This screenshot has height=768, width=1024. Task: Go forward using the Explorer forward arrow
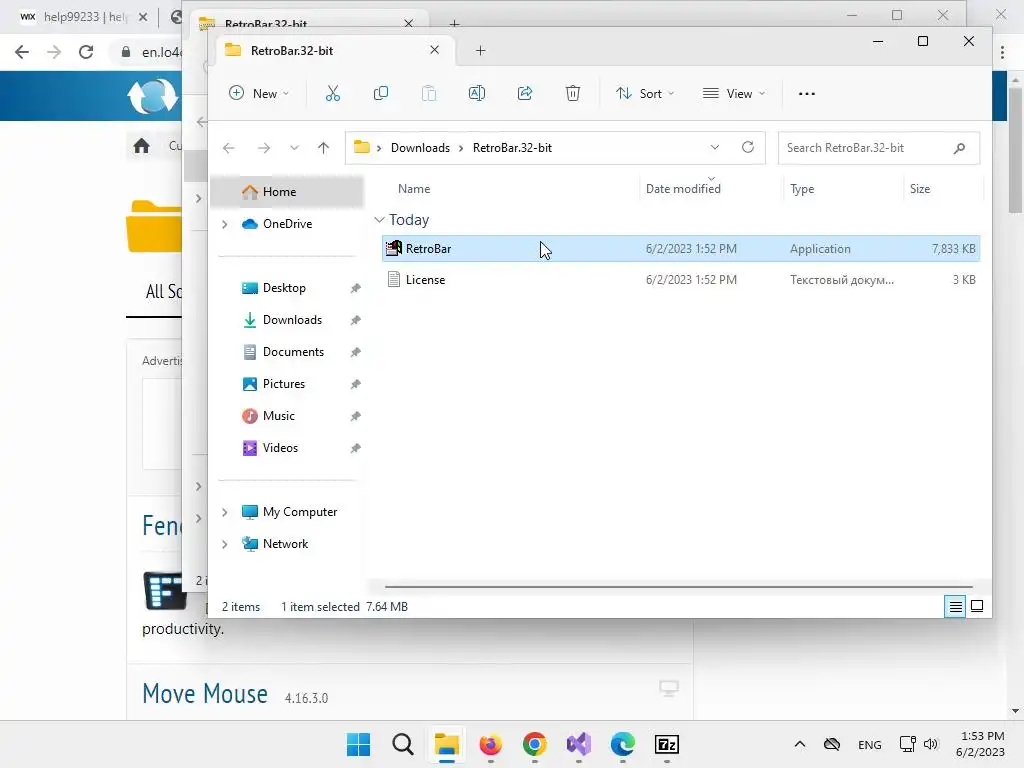(264, 148)
